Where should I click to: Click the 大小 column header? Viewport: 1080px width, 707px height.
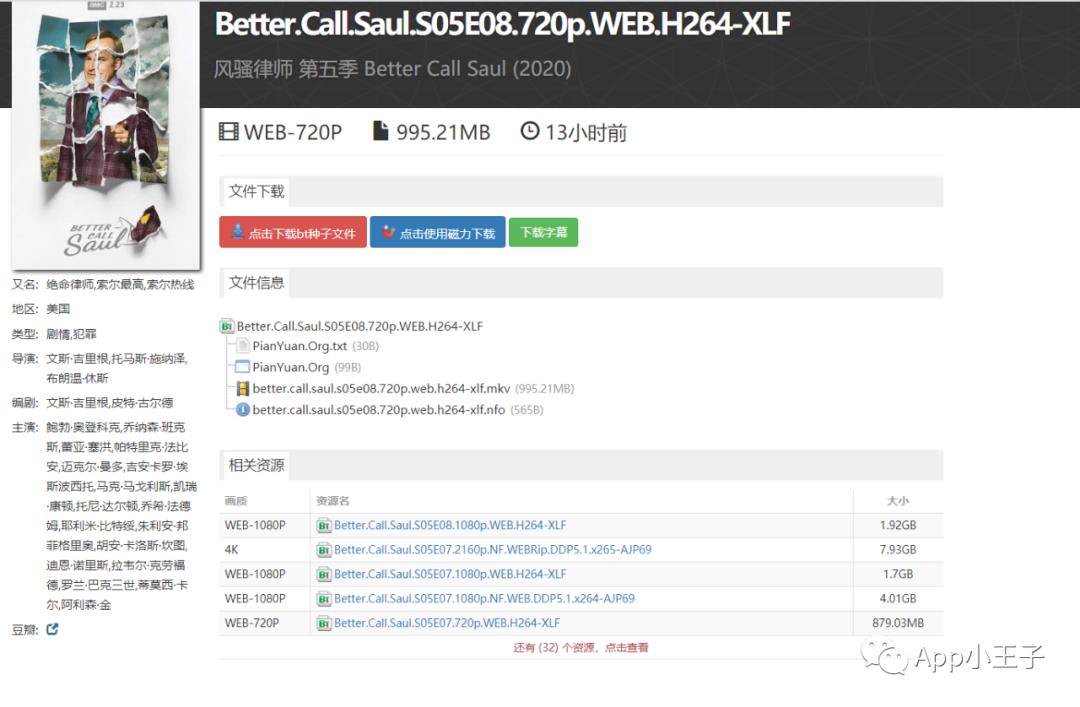click(x=897, y=501)
